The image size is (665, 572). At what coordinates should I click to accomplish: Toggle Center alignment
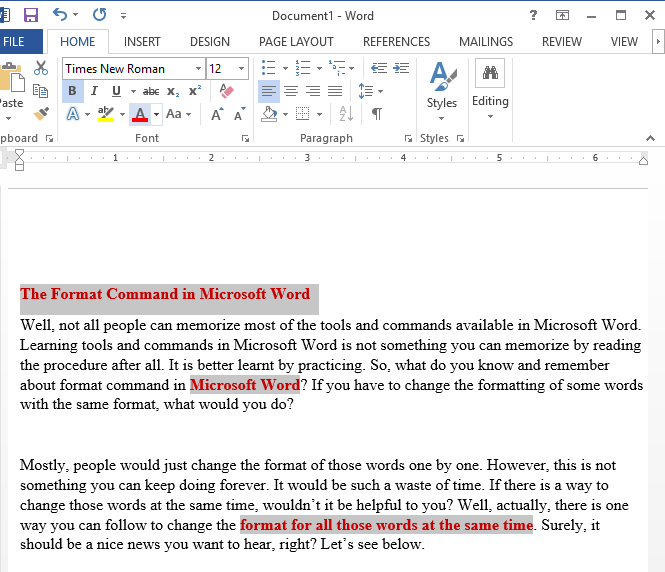291,91
